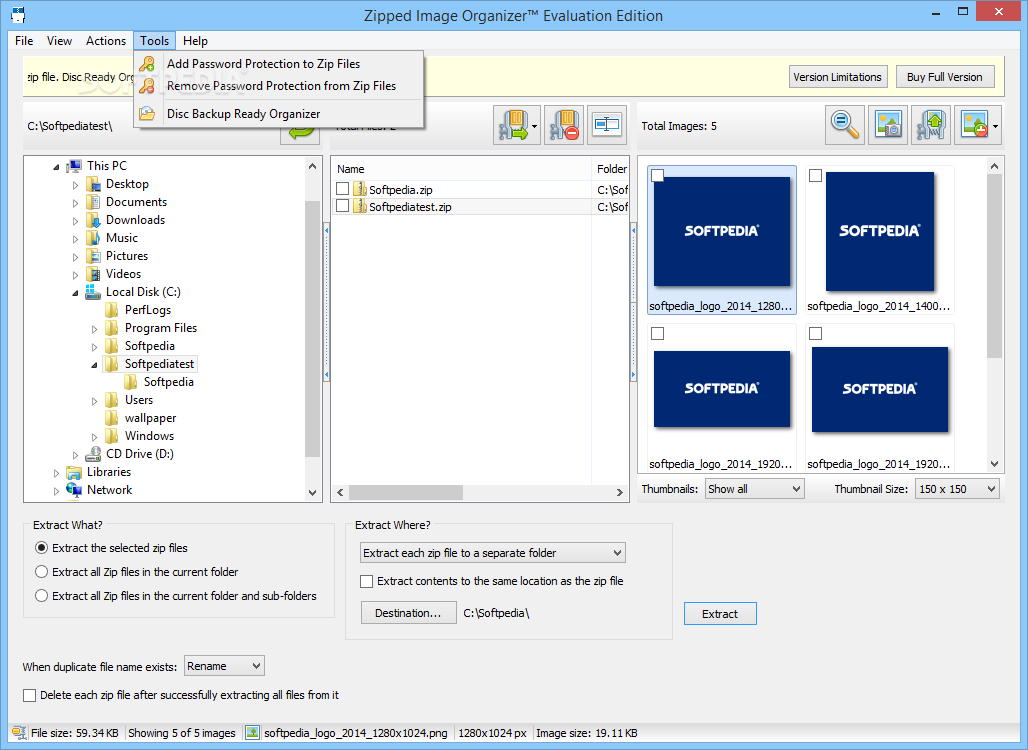
Task: Click the green refresh arrow beside the folder path
Action: pyautogui.click(x=301, y=133)
